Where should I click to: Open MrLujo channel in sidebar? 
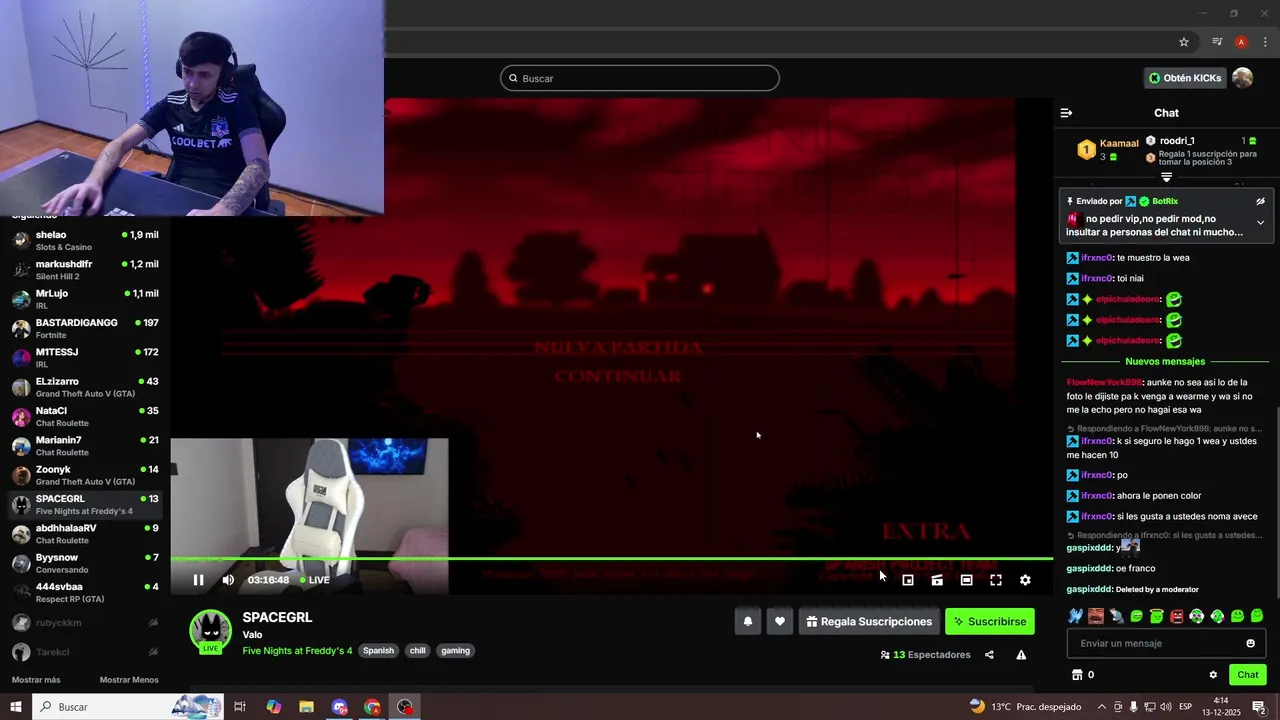(85, 299)
